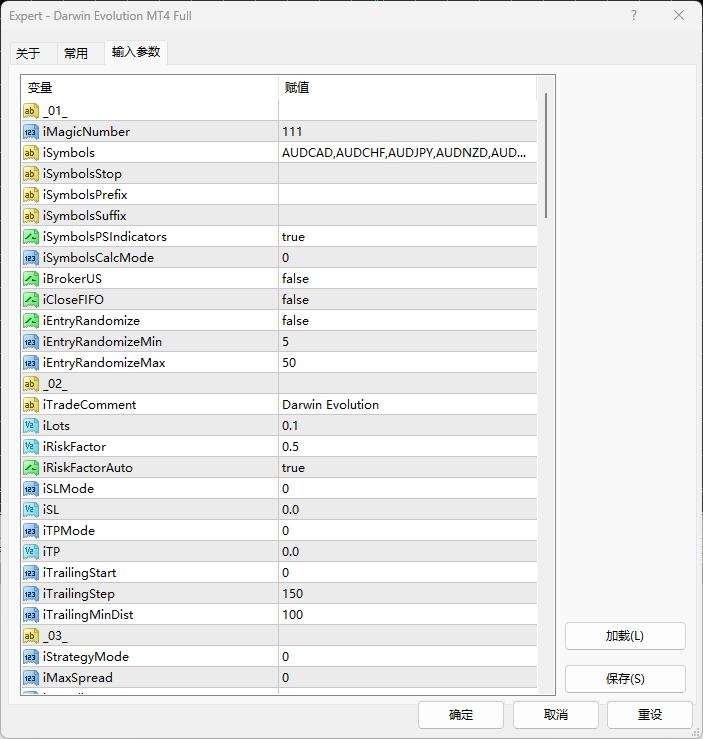Click the icon next to iSymbolsStop
The image size is (703, 739).
(31, 174)
